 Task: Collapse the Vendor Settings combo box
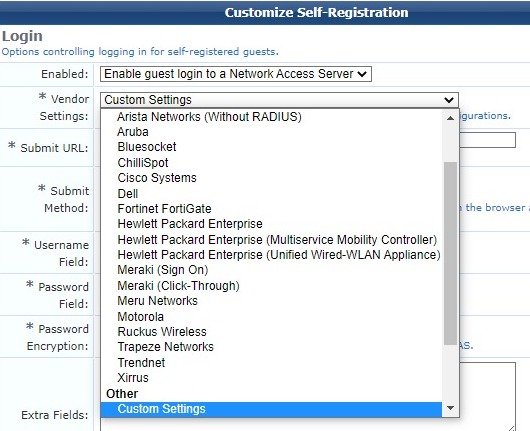[279, 100]
